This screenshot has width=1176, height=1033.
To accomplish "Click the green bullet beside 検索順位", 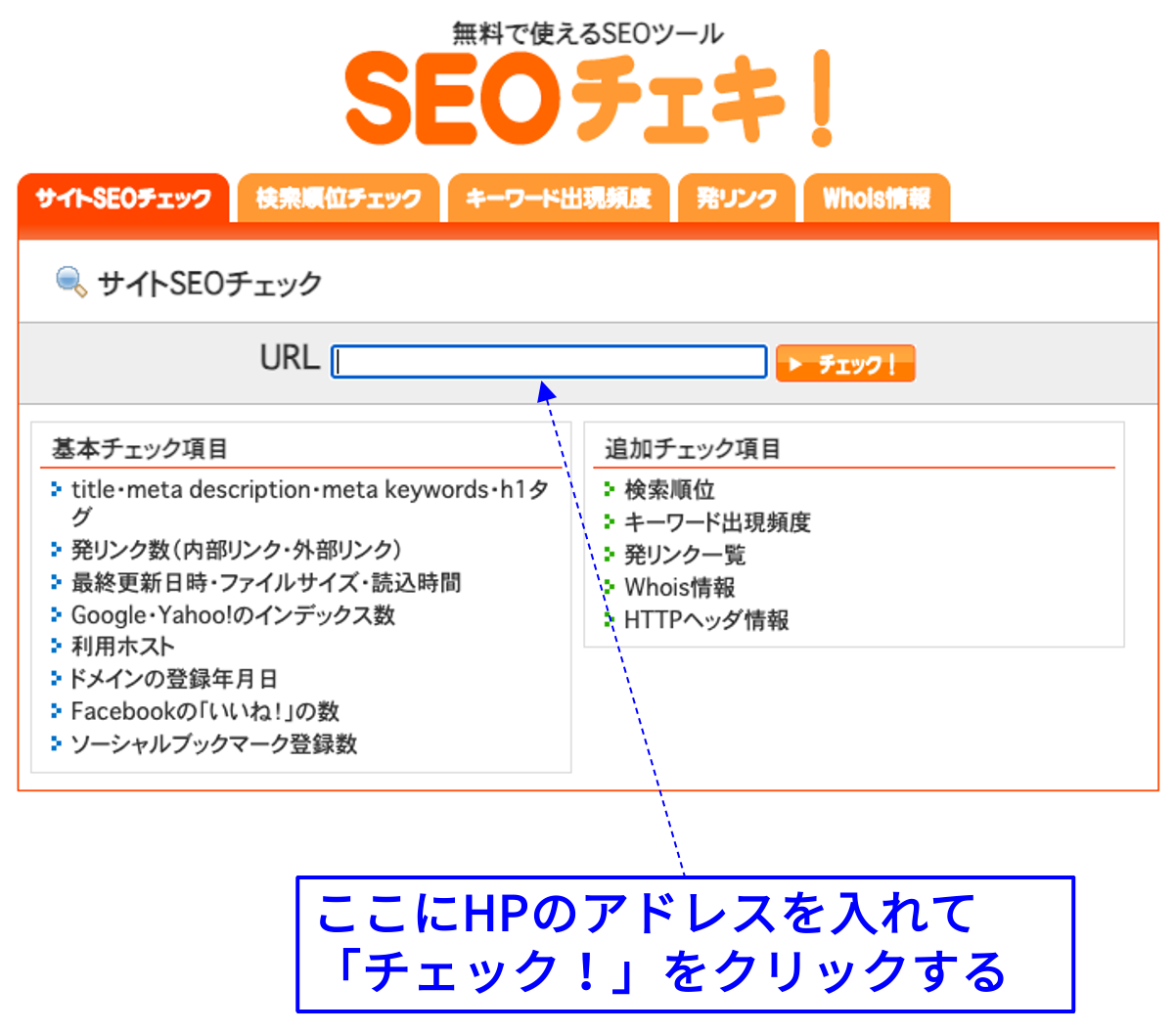I will pyautogui.click(x=609, y=488).
